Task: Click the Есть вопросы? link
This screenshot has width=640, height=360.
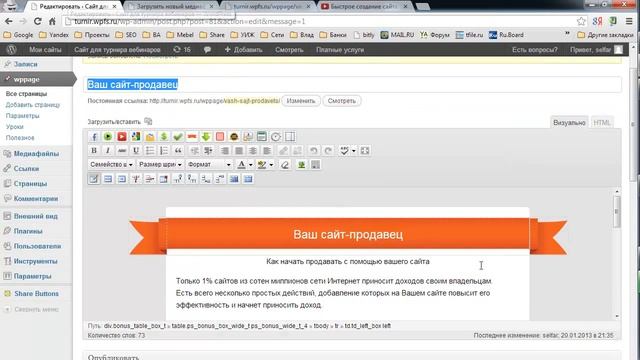Action: coord(534,49)
